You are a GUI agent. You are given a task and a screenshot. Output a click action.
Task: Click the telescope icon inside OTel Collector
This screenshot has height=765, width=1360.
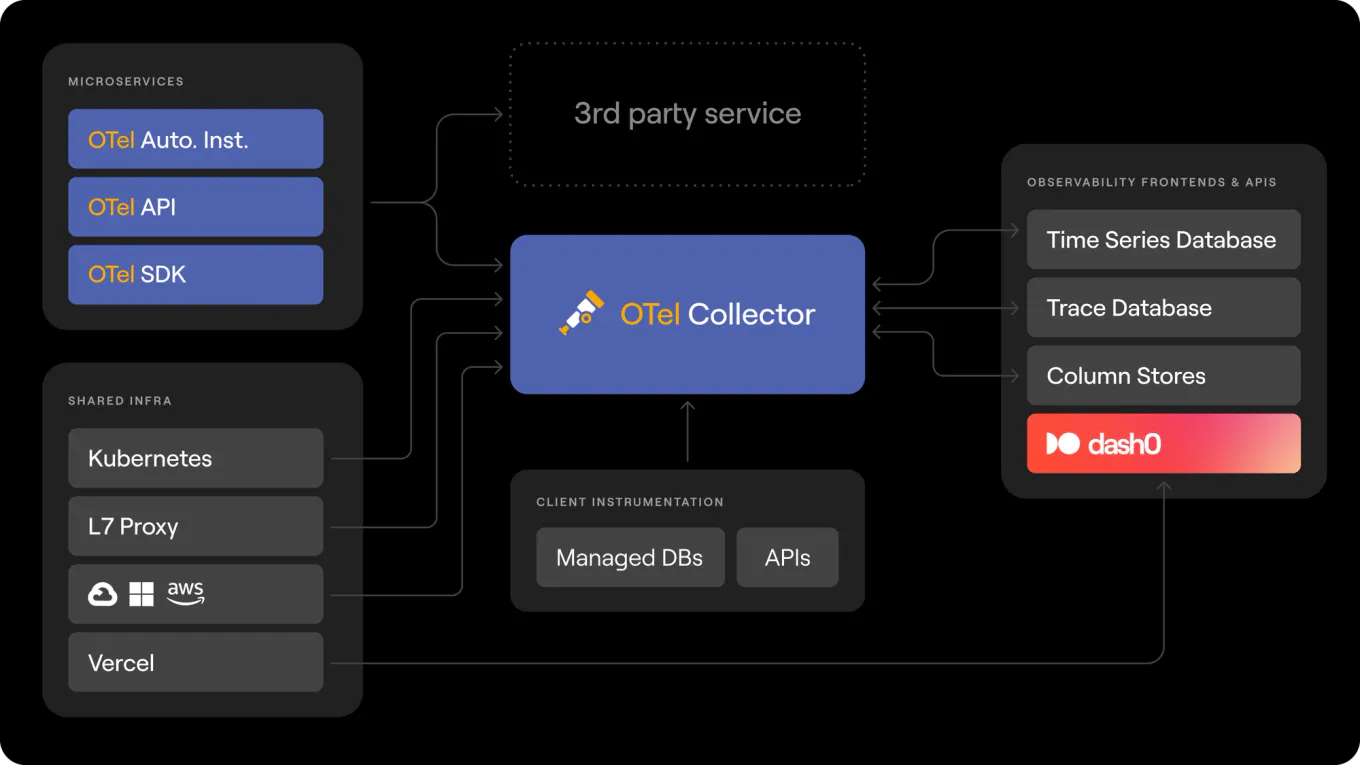(x=579, y=313)
